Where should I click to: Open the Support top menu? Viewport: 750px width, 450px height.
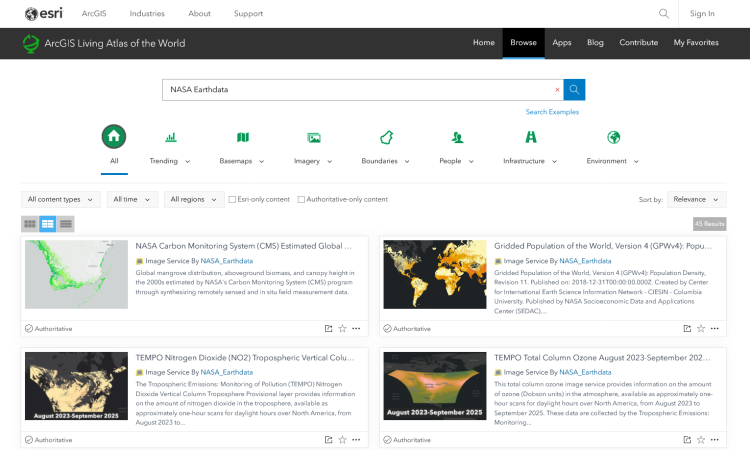tap(248, 13)
